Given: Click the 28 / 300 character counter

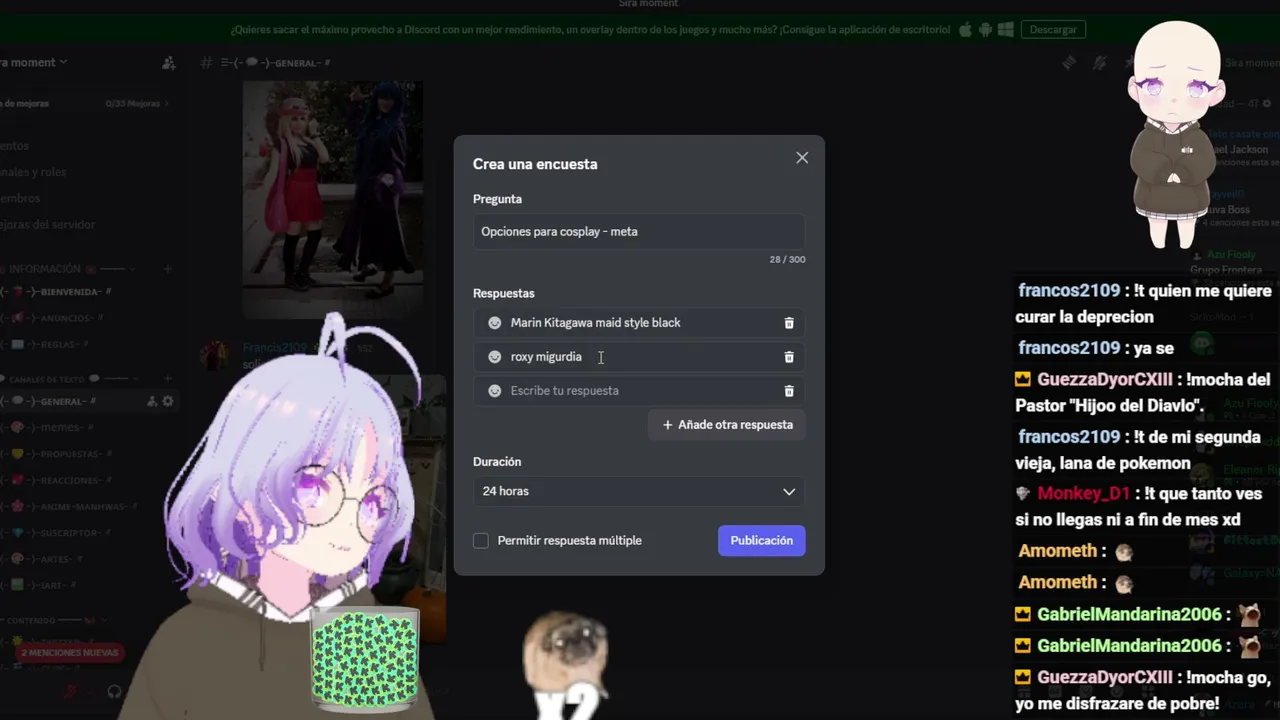Looking at the screenshot, I should [787, 260].
